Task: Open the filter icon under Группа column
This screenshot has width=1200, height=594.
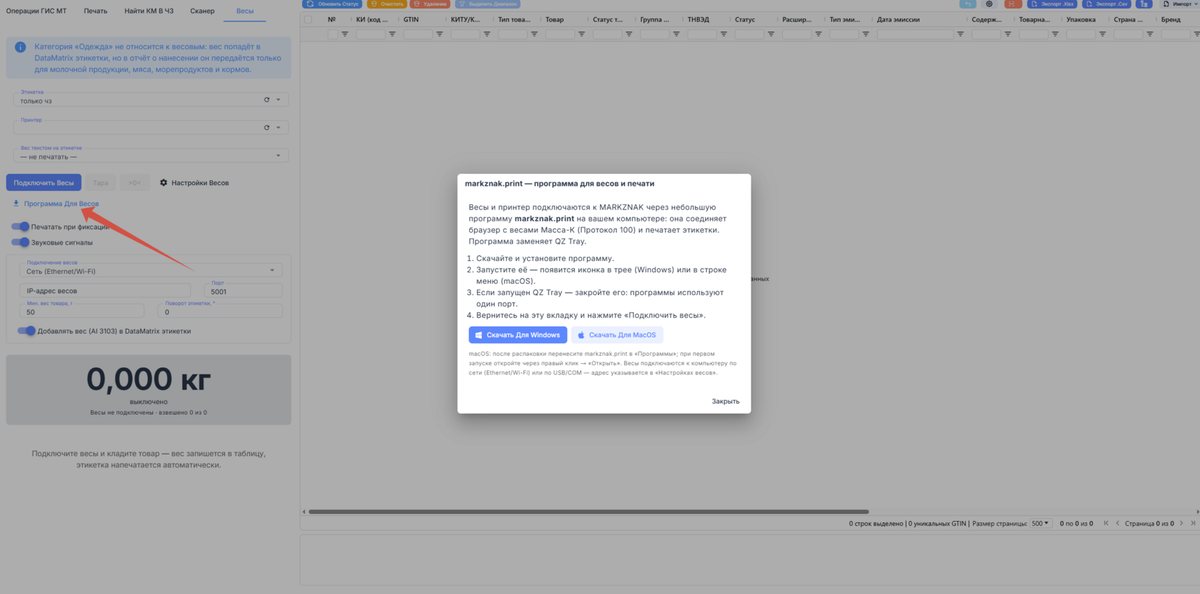Action: pyautogui.click(x=676, y=34)
